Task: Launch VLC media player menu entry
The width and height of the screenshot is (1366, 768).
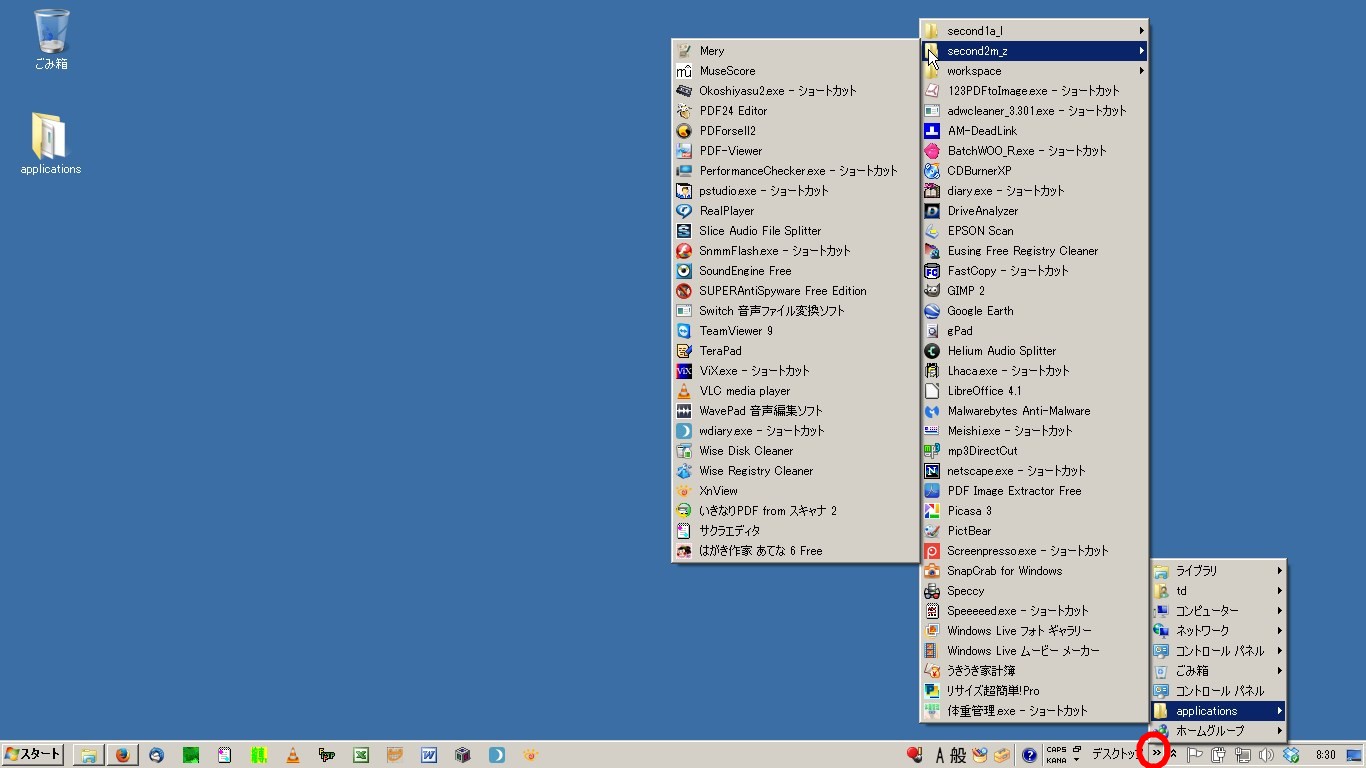Action: point(795,391)
